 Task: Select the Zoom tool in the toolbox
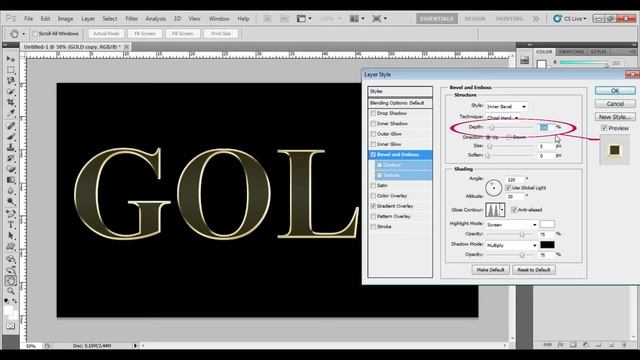[x=11, y=291]
